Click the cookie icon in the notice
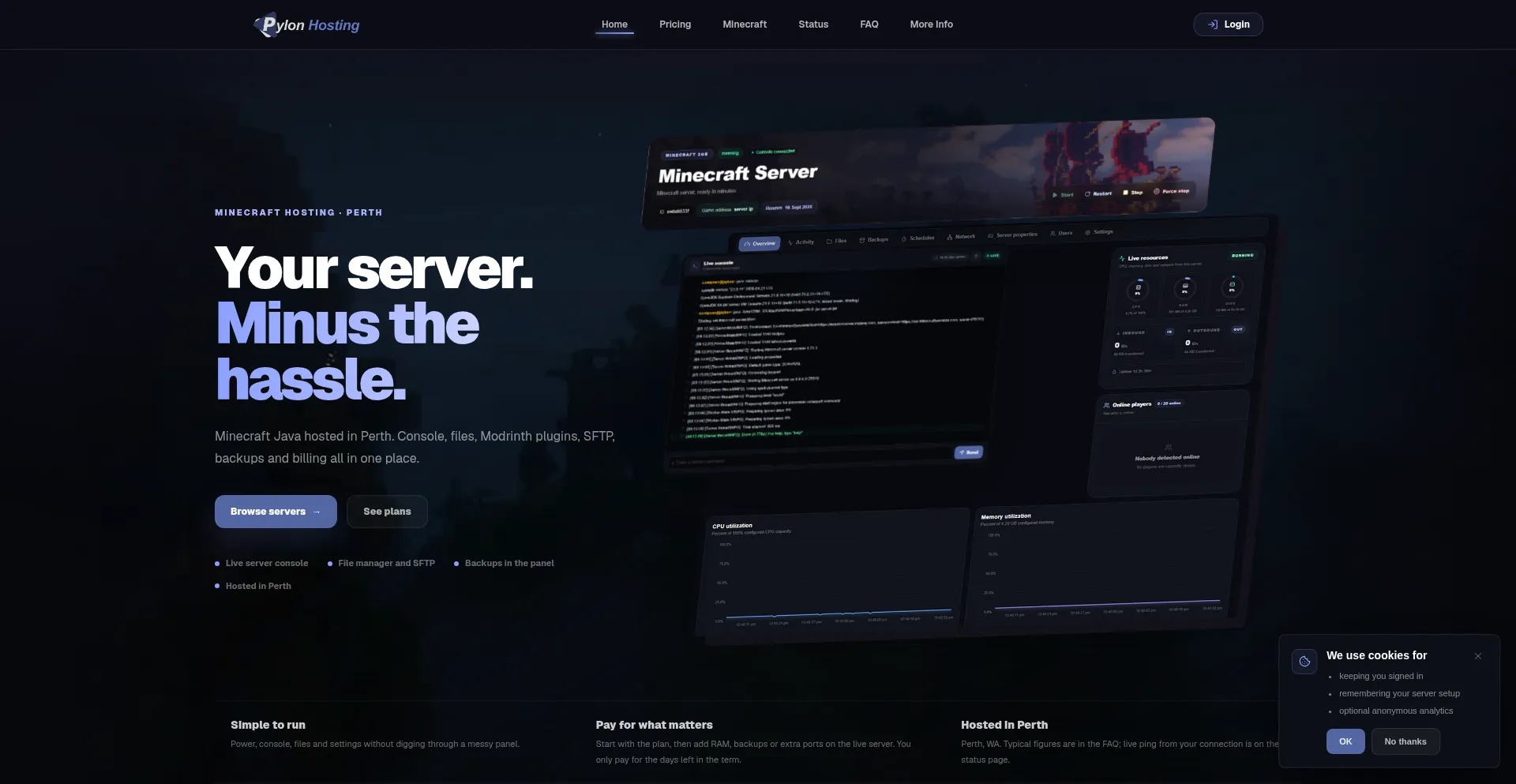 1304,662
